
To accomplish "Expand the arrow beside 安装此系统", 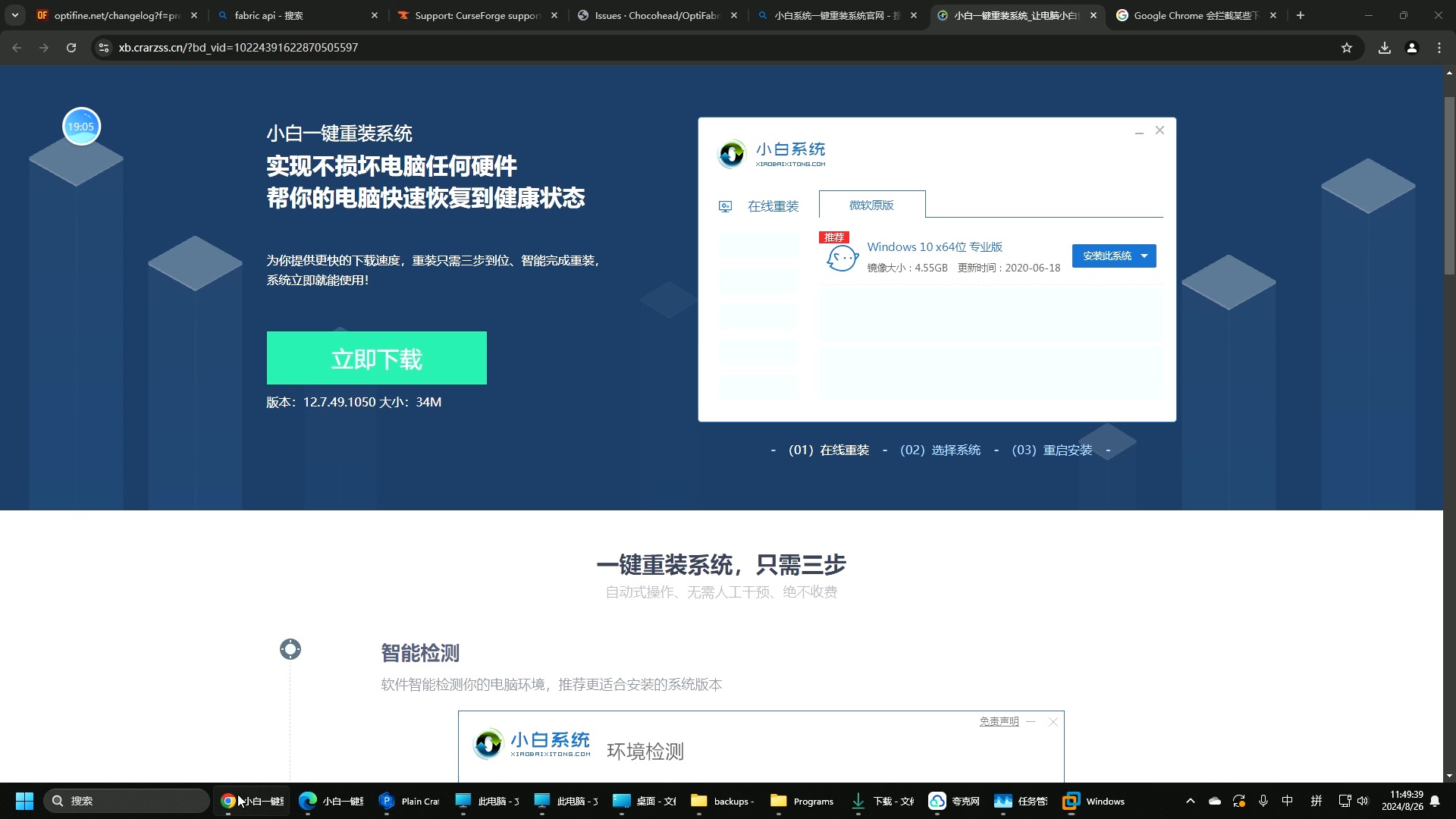I will [x=1145, y=256].
